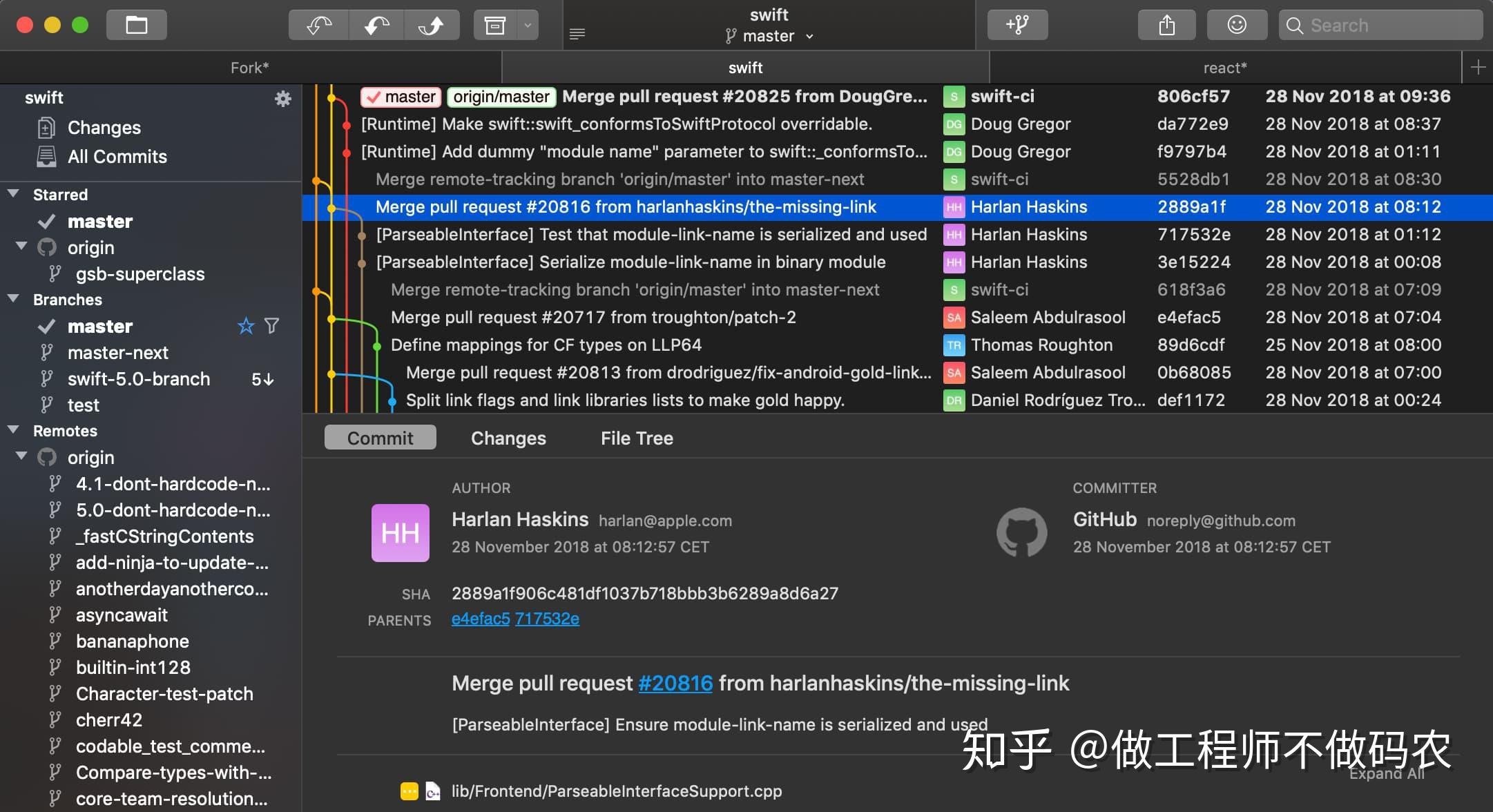The width and height of the screenshot is (1493, 812).
Task: Click the Stash archive icon
Action: [495, 26]
